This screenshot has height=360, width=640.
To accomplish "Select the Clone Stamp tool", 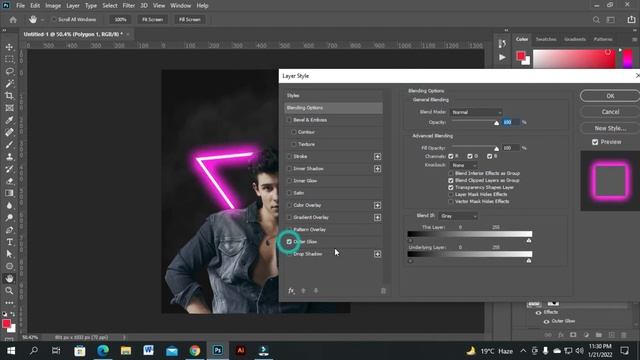I will point(9,157).
